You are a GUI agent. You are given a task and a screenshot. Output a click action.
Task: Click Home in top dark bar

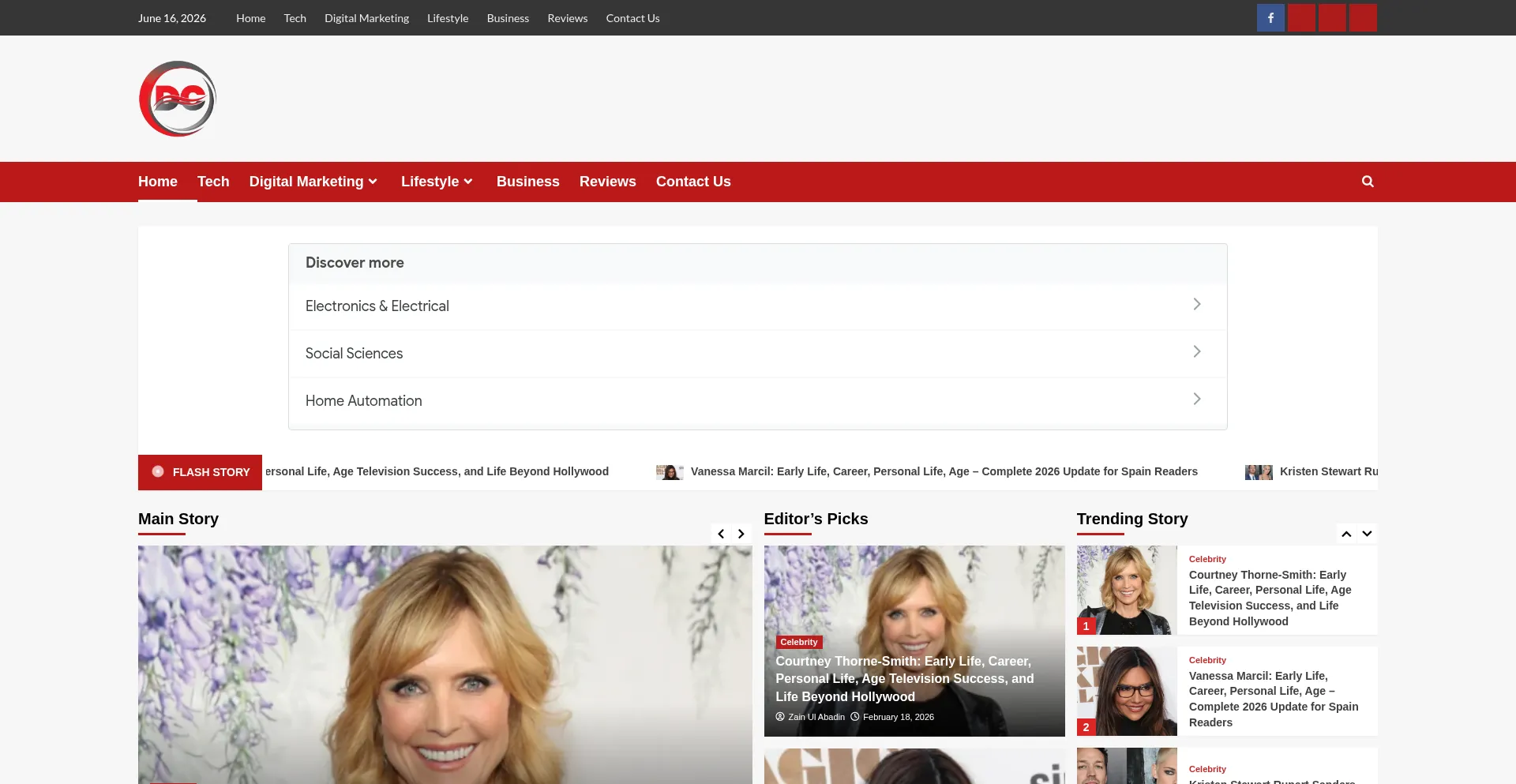click(250, 18)
